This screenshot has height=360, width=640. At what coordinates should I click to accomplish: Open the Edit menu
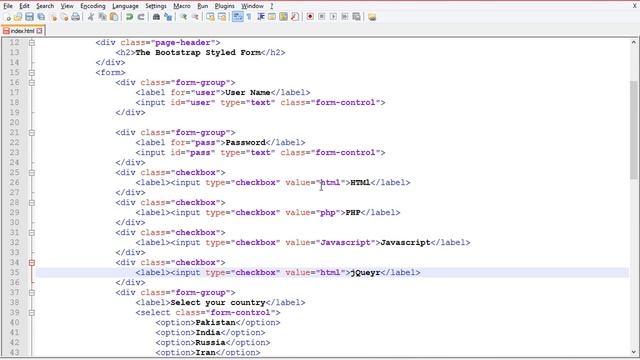24,6
